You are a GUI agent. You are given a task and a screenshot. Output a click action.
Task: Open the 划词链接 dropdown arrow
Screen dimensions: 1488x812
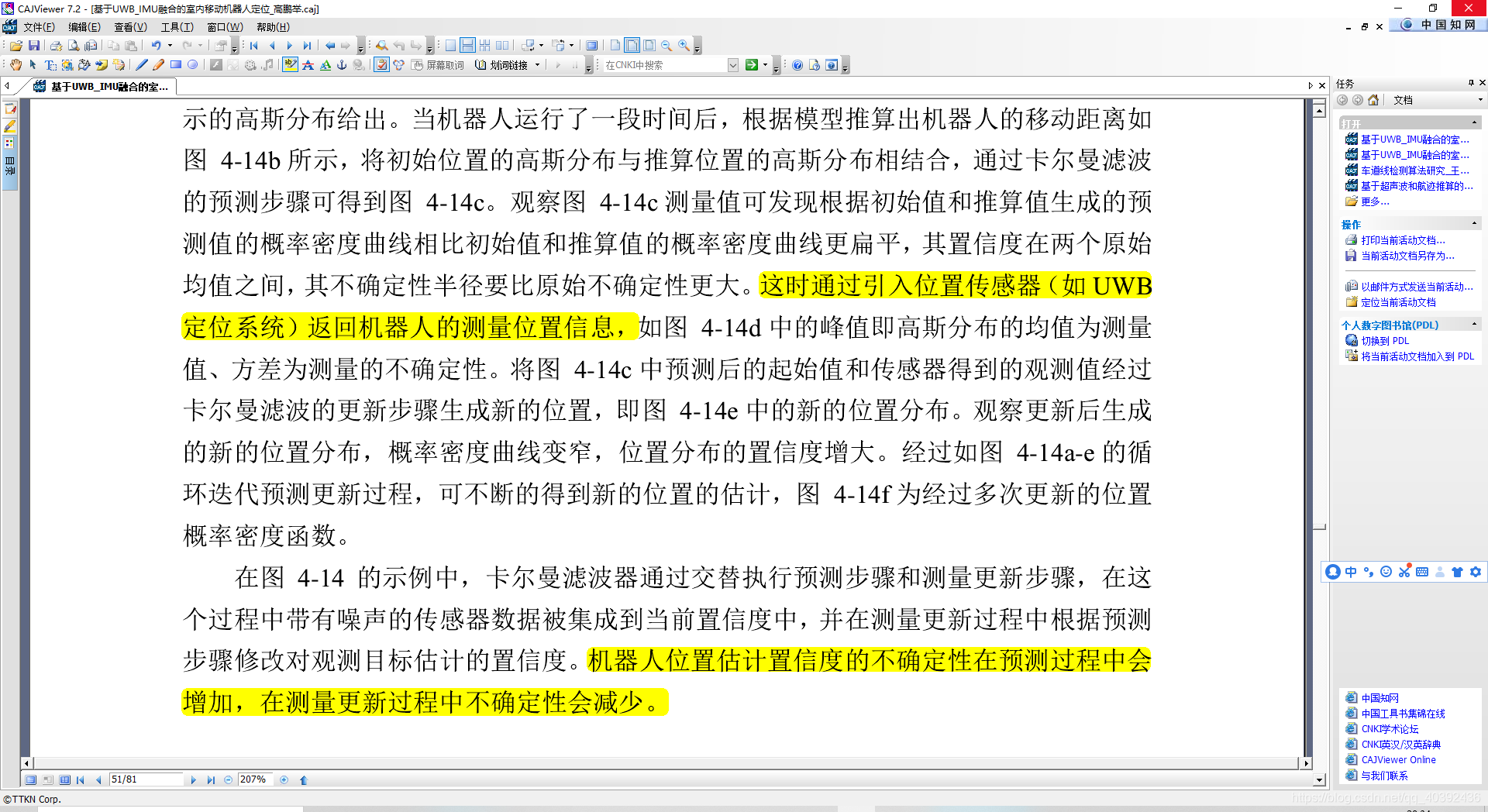coord(537,65)
